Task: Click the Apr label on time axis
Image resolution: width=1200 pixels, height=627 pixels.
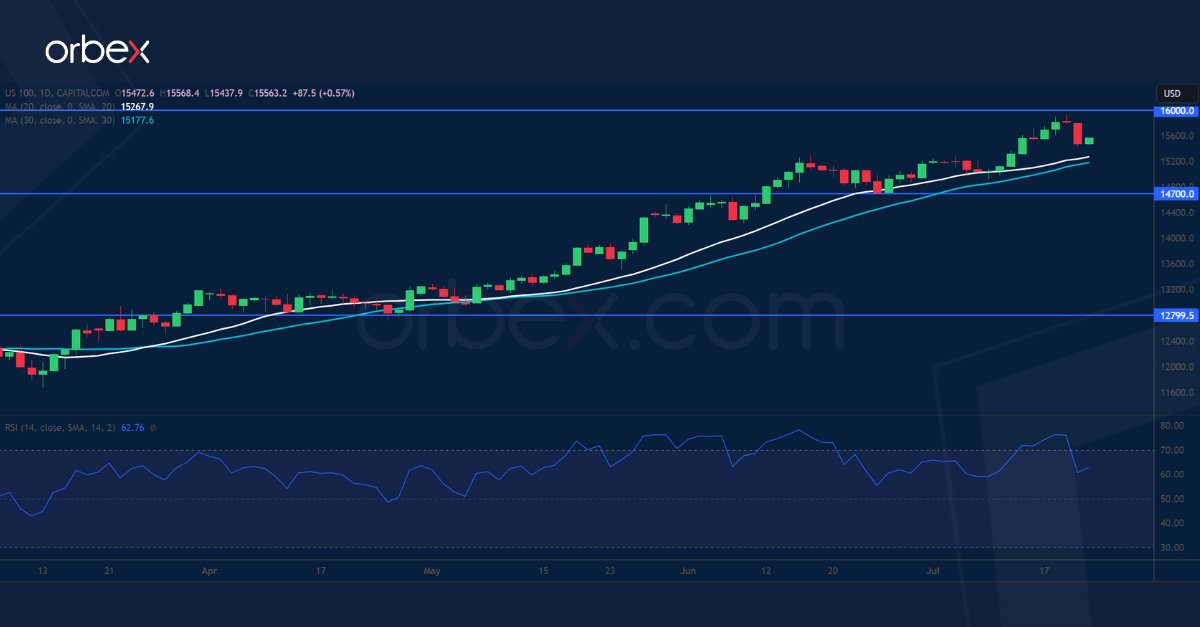Action: pos(209,571)
